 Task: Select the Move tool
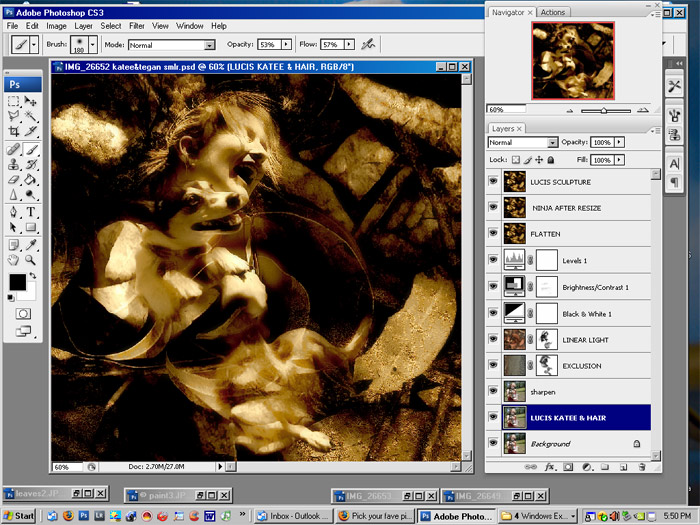[30, 102]
